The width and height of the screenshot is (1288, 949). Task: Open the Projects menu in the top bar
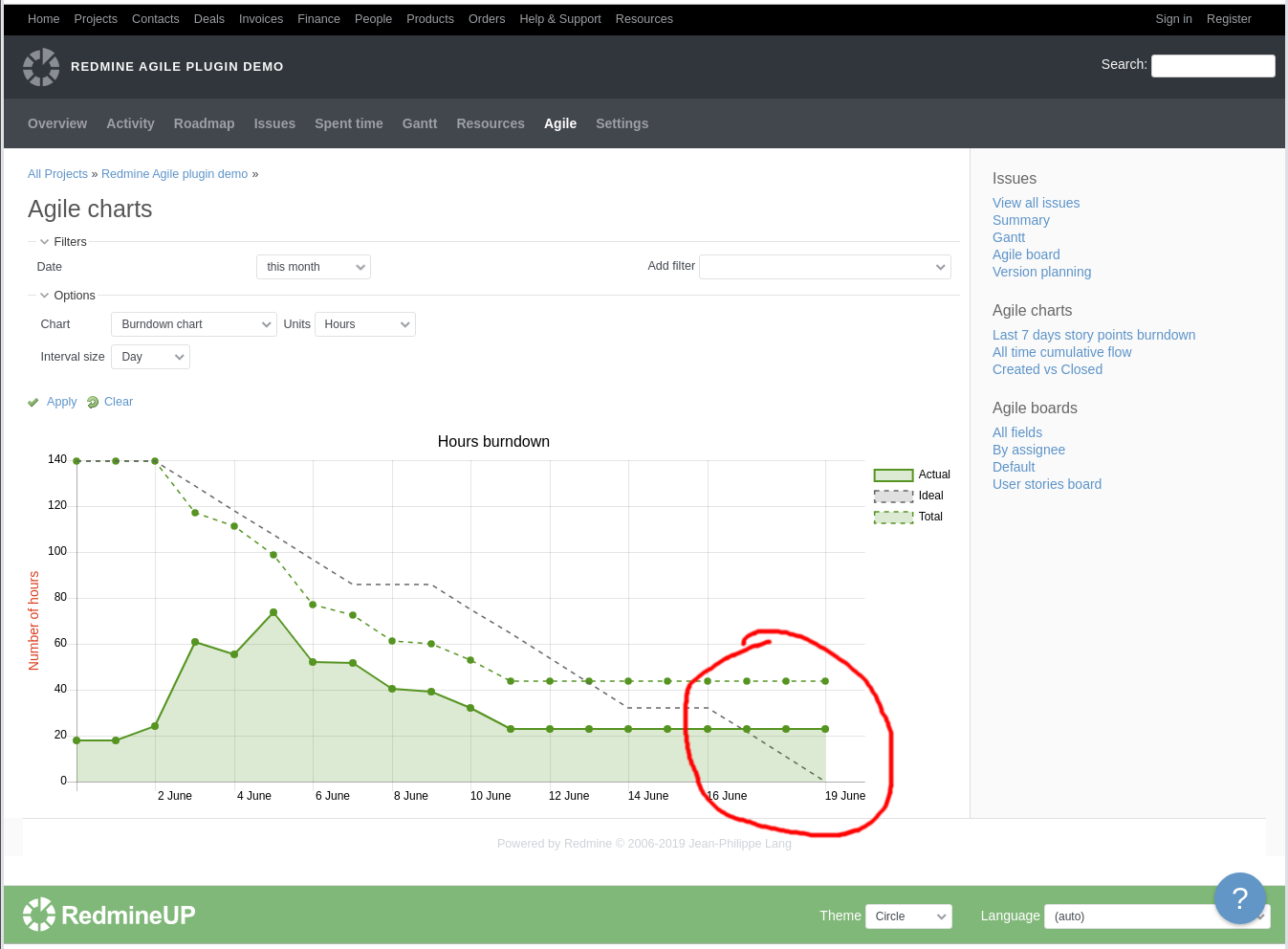pyautogui.click(x=95, y=18)
